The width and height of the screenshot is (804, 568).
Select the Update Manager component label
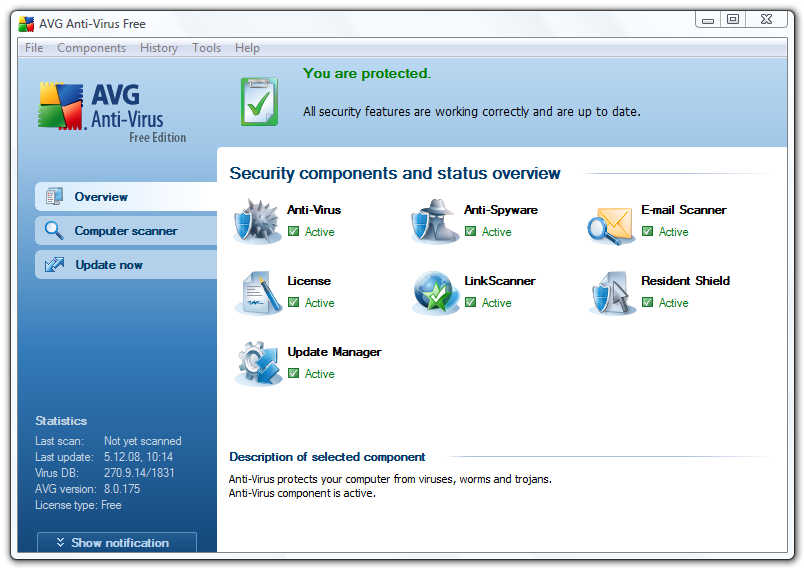click(x=334, y=352)
